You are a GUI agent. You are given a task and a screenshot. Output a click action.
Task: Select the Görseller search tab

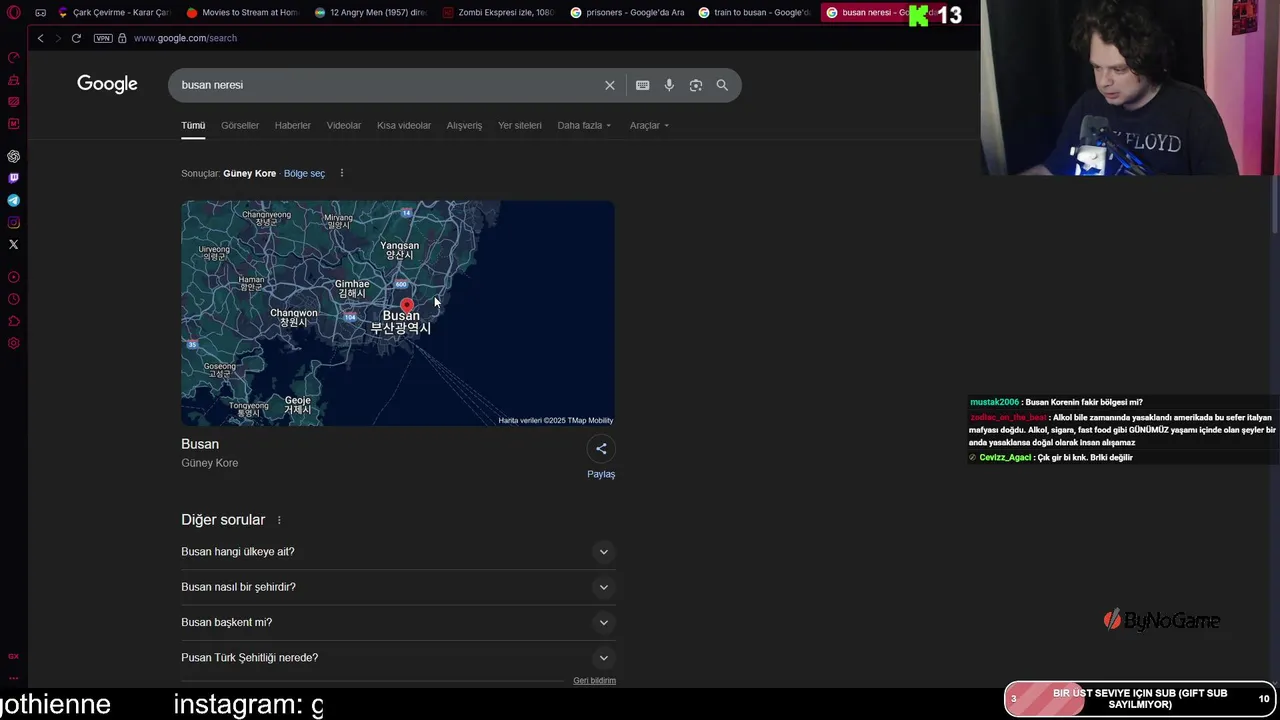click(240, 125)
